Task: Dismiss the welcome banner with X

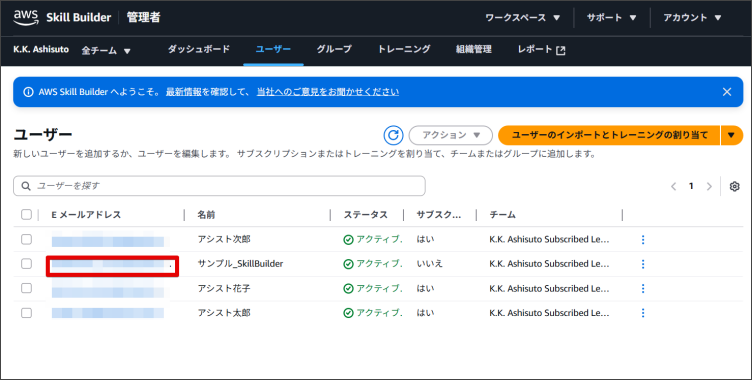Action: [x=727, y=92]
